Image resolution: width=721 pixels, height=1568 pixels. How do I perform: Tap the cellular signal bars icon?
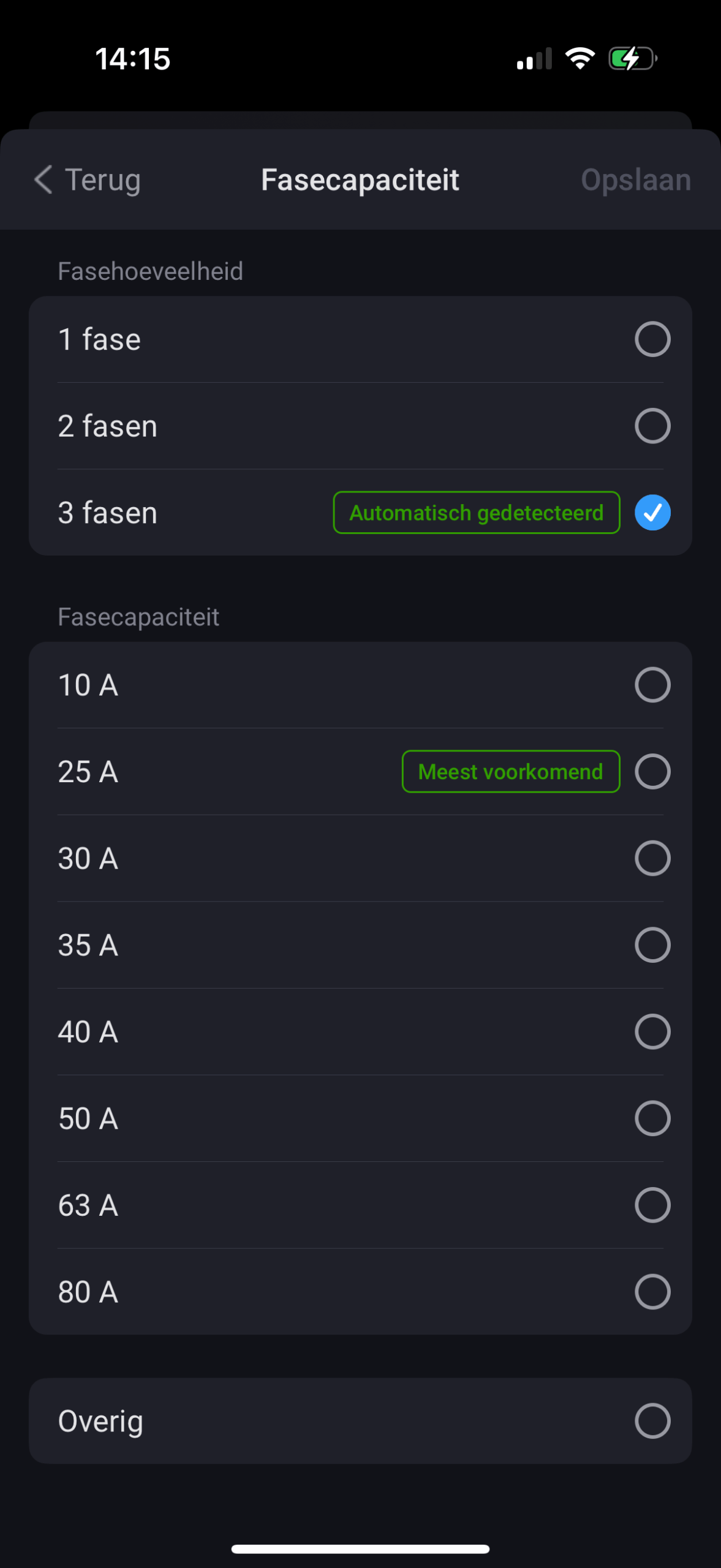click(534, 59)
